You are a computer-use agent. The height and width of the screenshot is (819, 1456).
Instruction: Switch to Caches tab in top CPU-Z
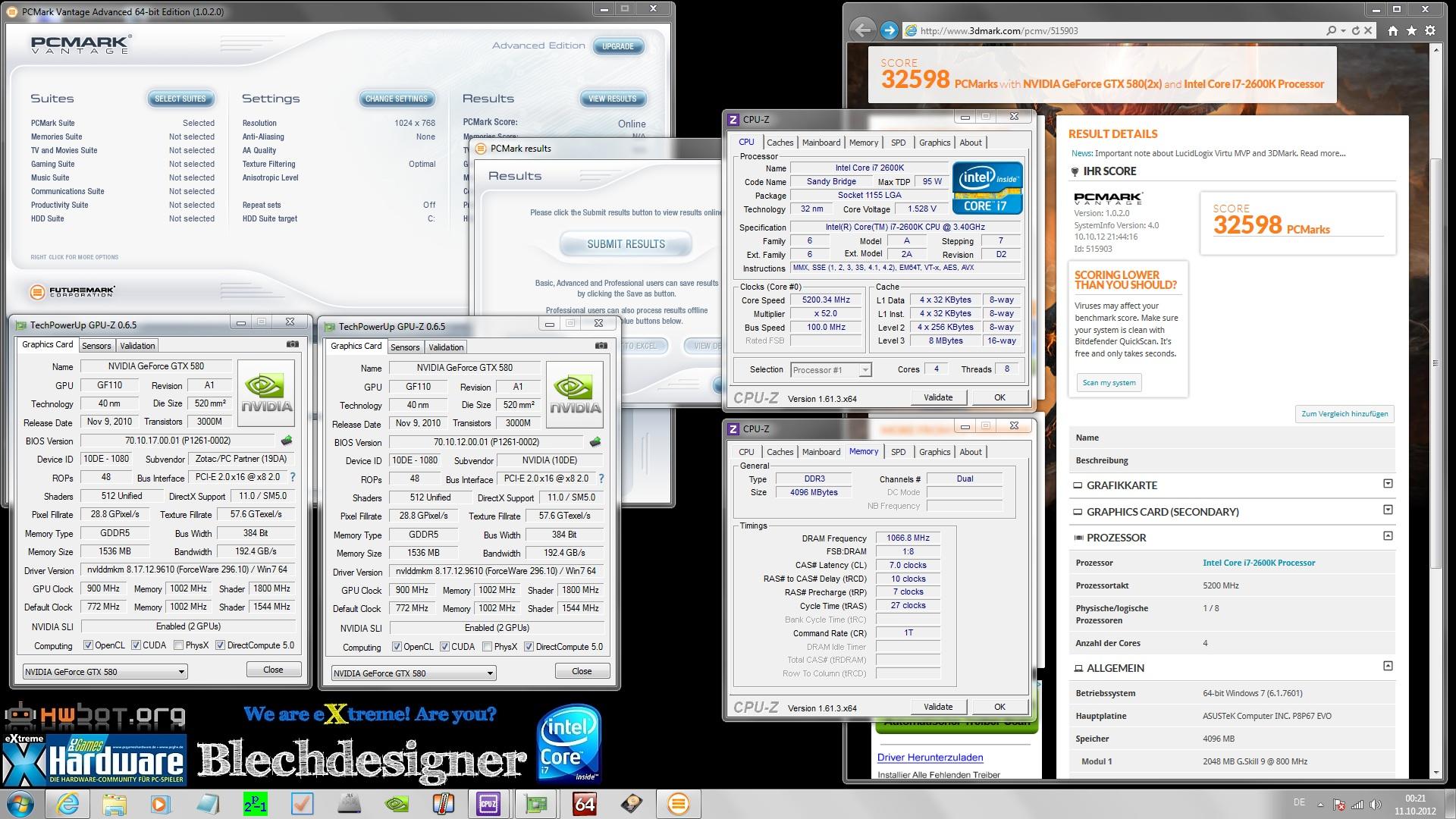[x=780, y=143]
